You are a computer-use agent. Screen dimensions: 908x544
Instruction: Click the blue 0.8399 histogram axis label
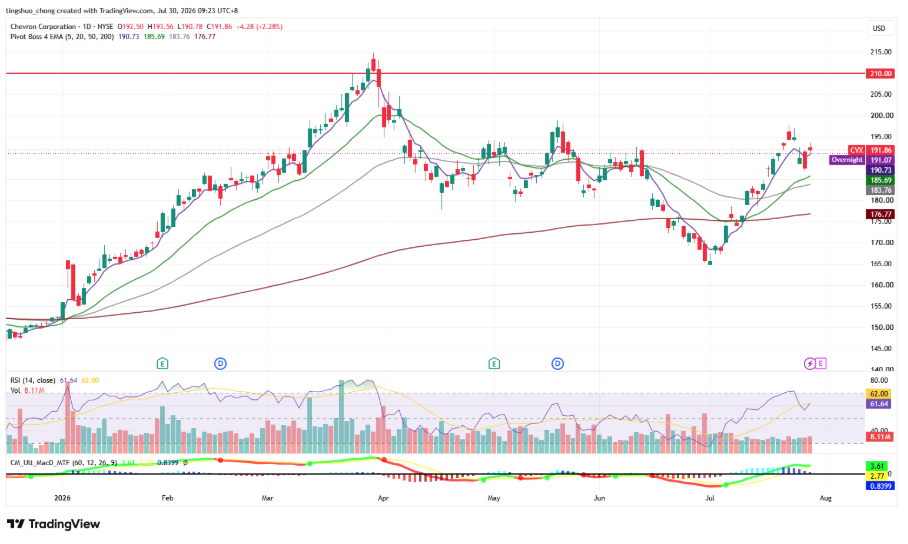tap(880, 486)
